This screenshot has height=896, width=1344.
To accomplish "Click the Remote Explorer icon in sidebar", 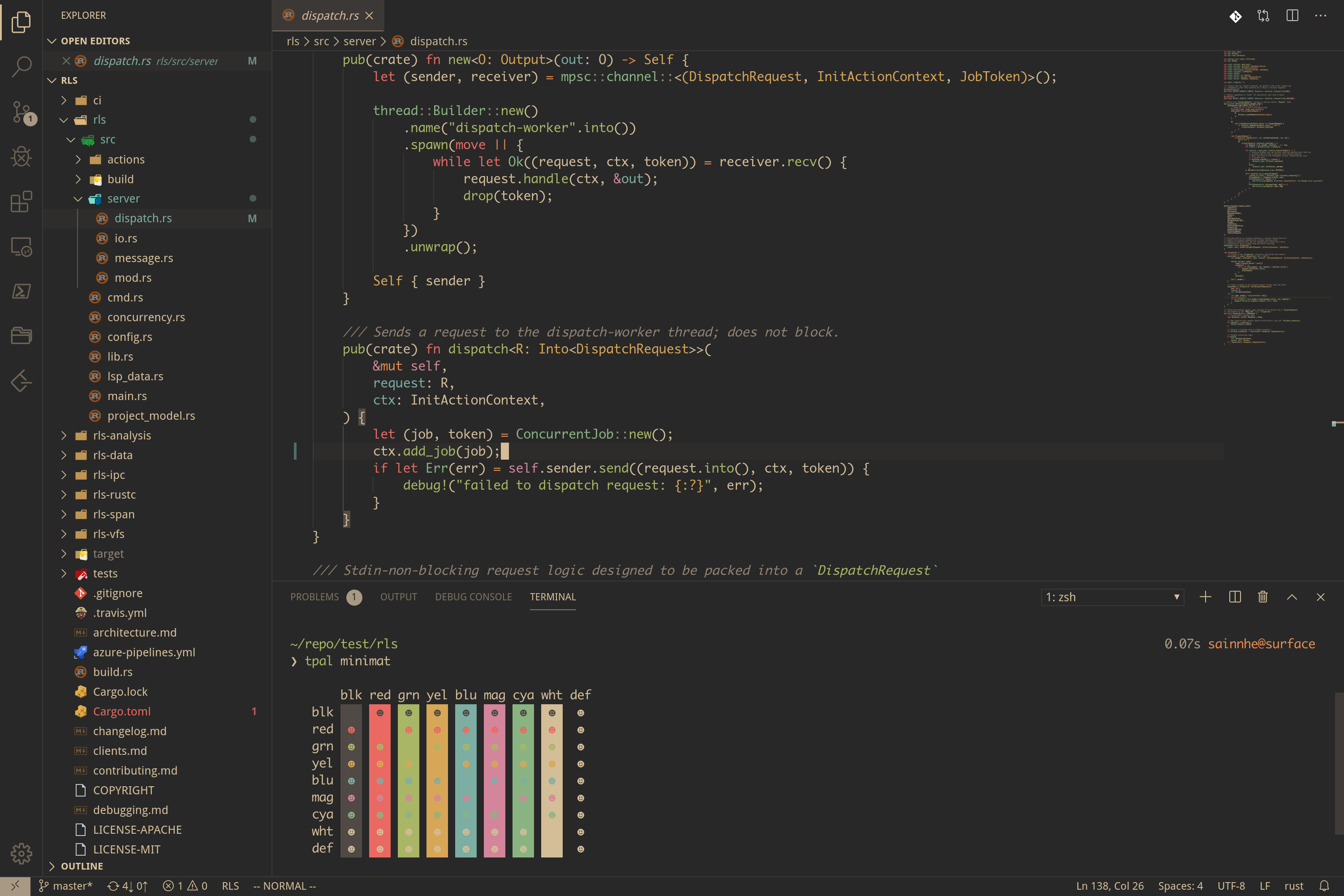I will click(x=21, y=247).
